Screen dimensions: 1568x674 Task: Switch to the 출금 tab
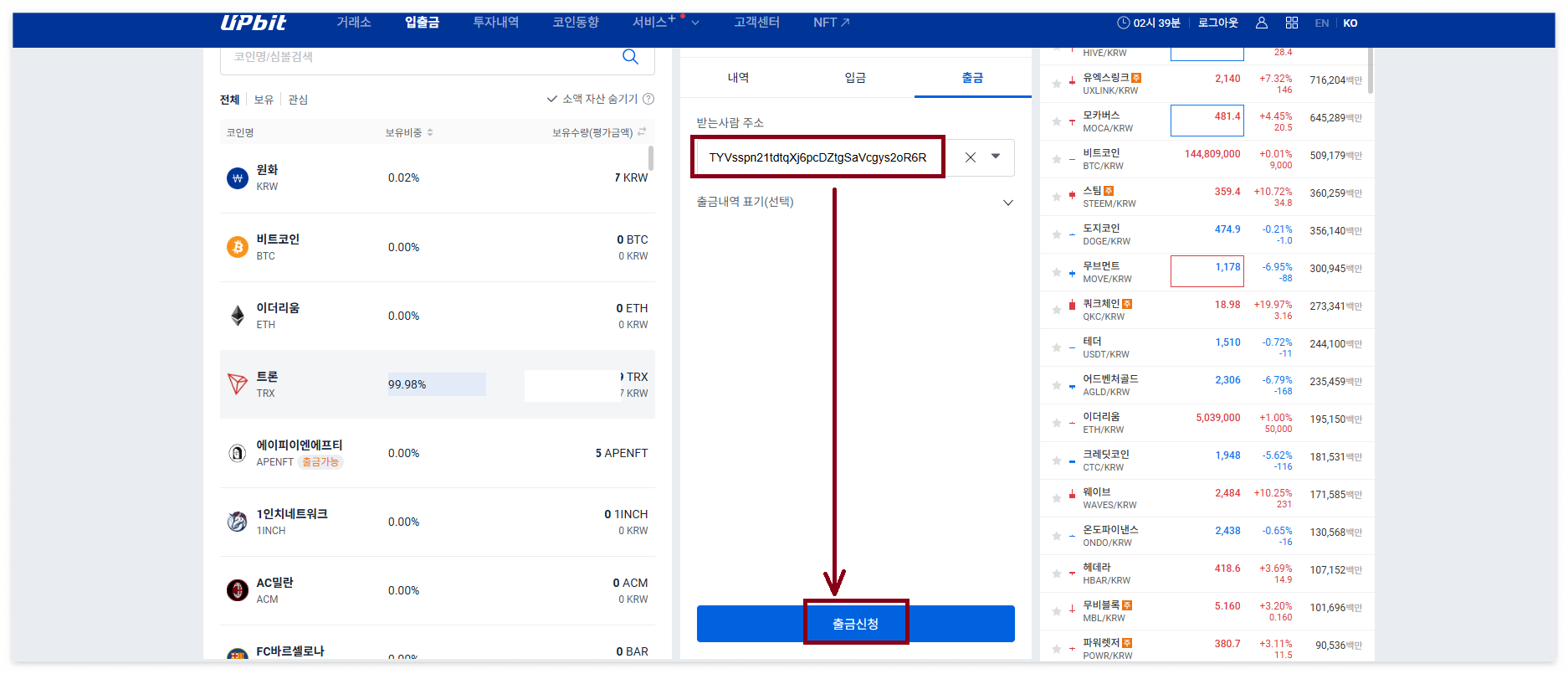(x=972, y=78)
